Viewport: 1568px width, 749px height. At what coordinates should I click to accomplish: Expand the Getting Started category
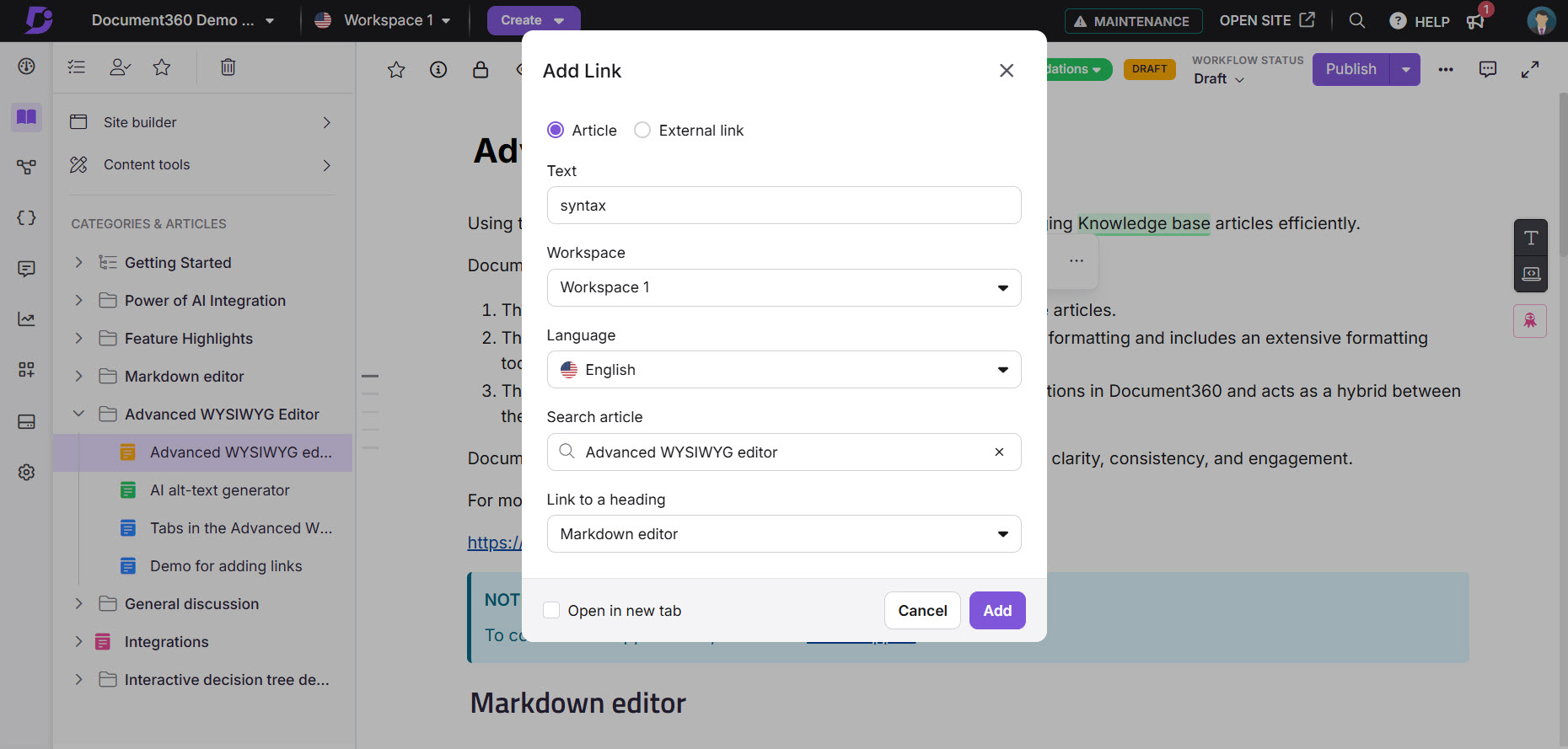[x=78, y=262]
